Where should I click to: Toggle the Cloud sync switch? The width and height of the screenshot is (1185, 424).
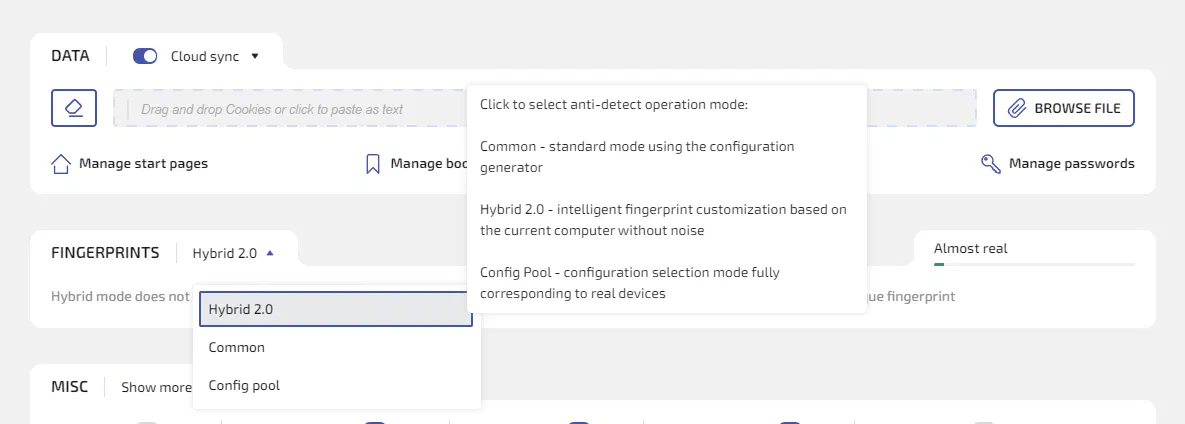tap(144, 56)
